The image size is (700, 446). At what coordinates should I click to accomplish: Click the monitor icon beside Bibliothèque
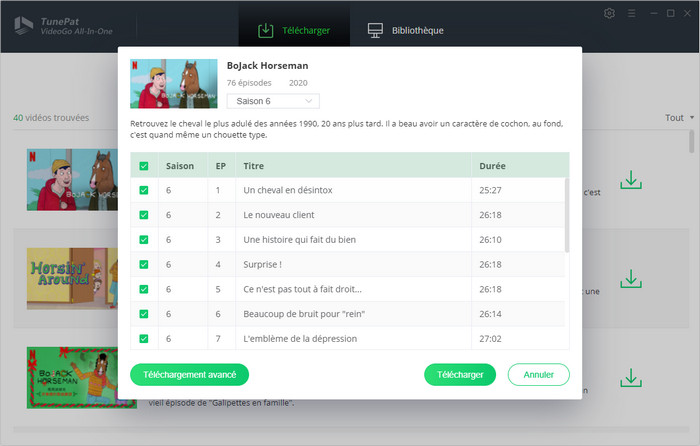coord(375,30)
